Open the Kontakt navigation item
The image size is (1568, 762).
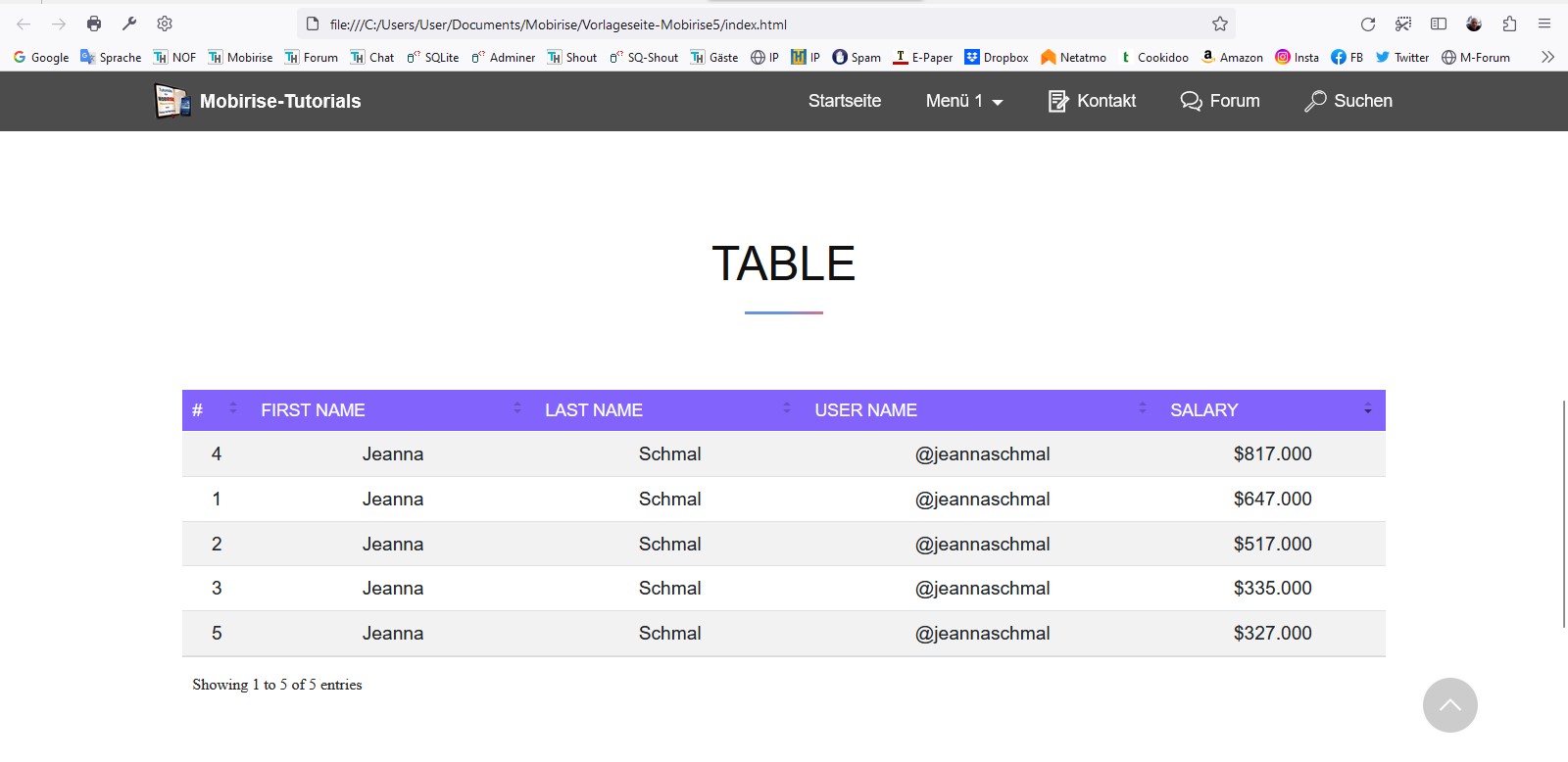pyautogui.click(x=1092, y=101)
